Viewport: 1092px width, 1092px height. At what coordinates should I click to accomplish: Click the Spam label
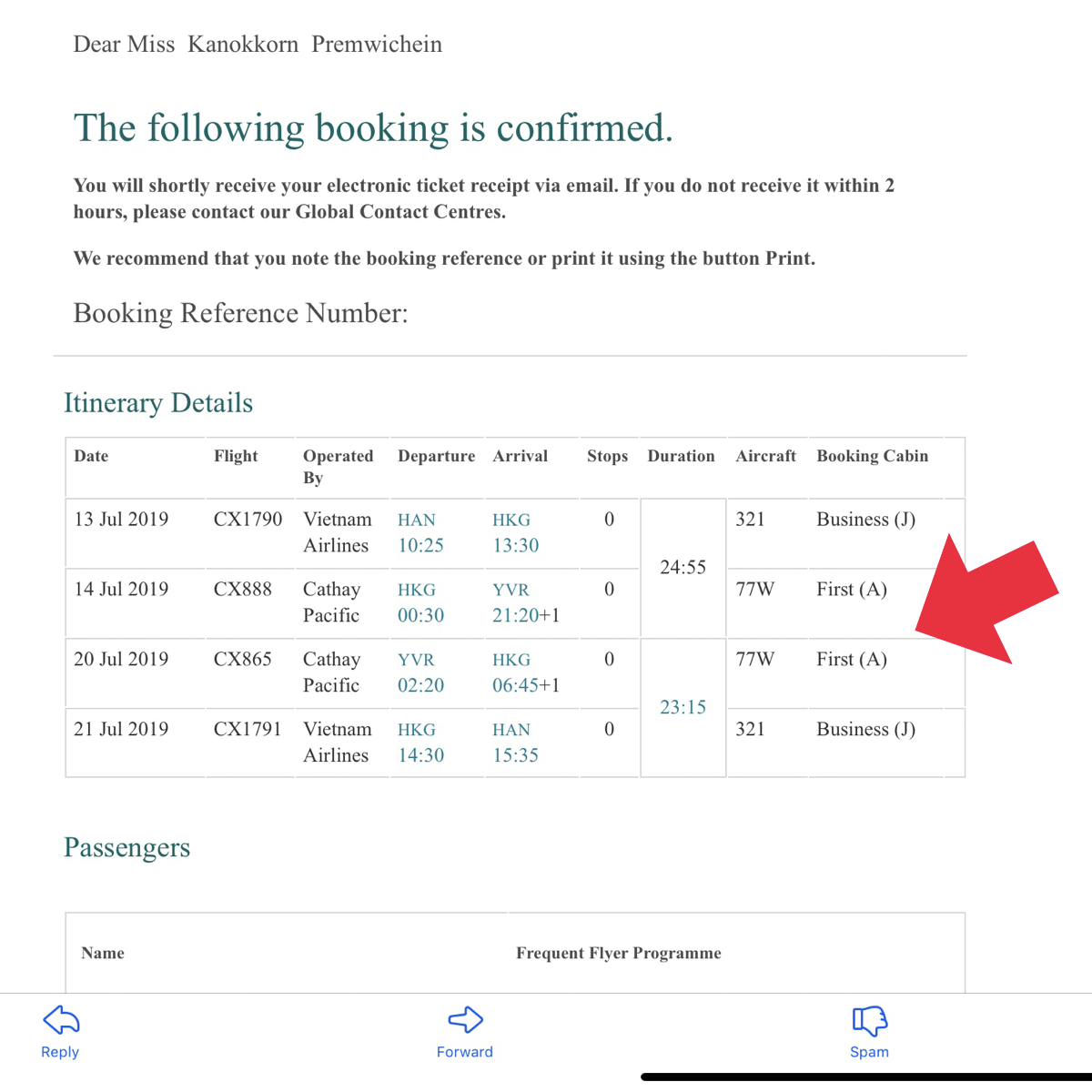click(869, 1052)
